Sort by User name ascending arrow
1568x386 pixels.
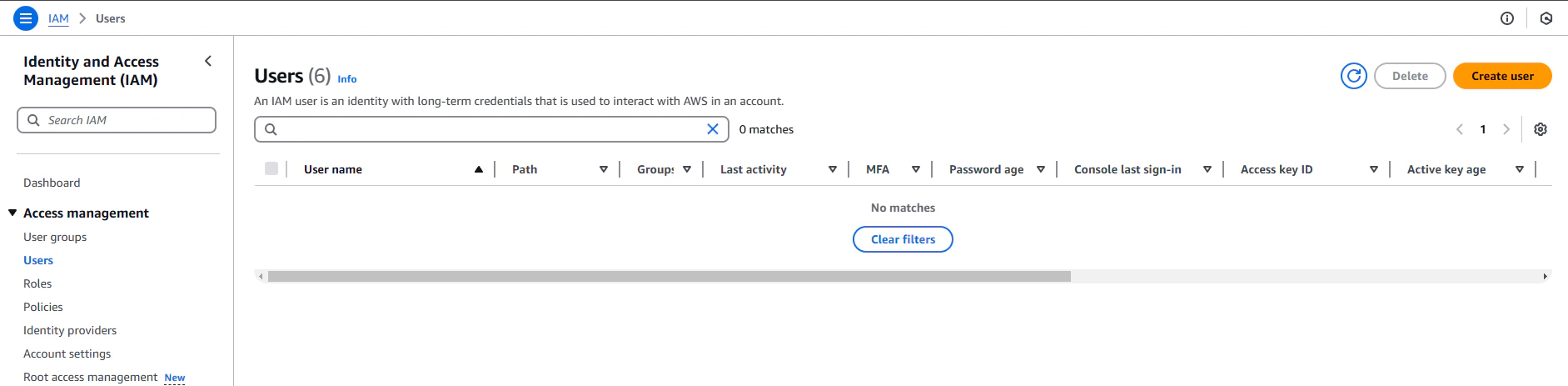(479, 169)
